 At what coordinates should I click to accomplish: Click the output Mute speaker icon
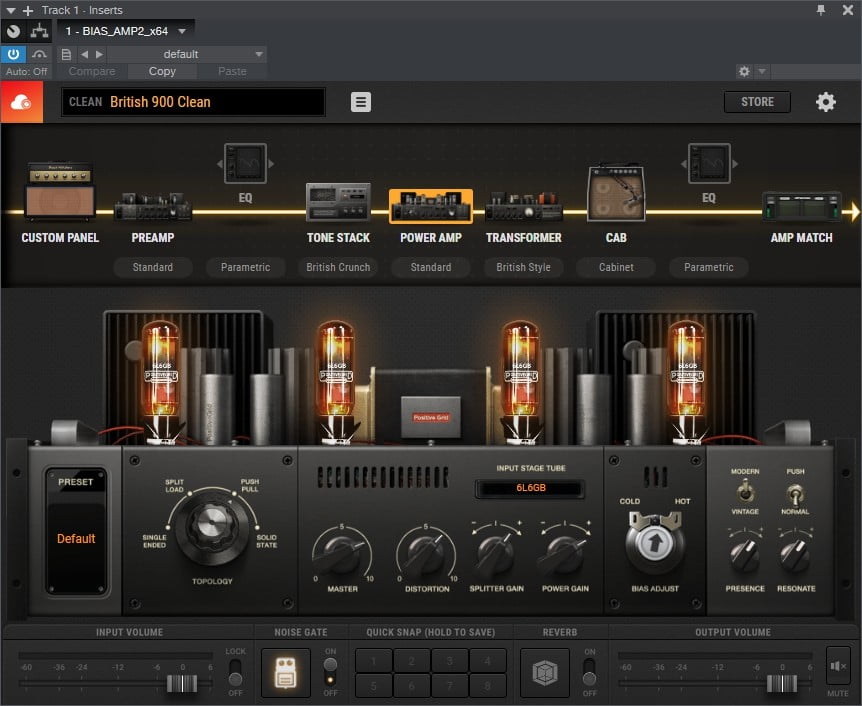click(x=838, y=666)
